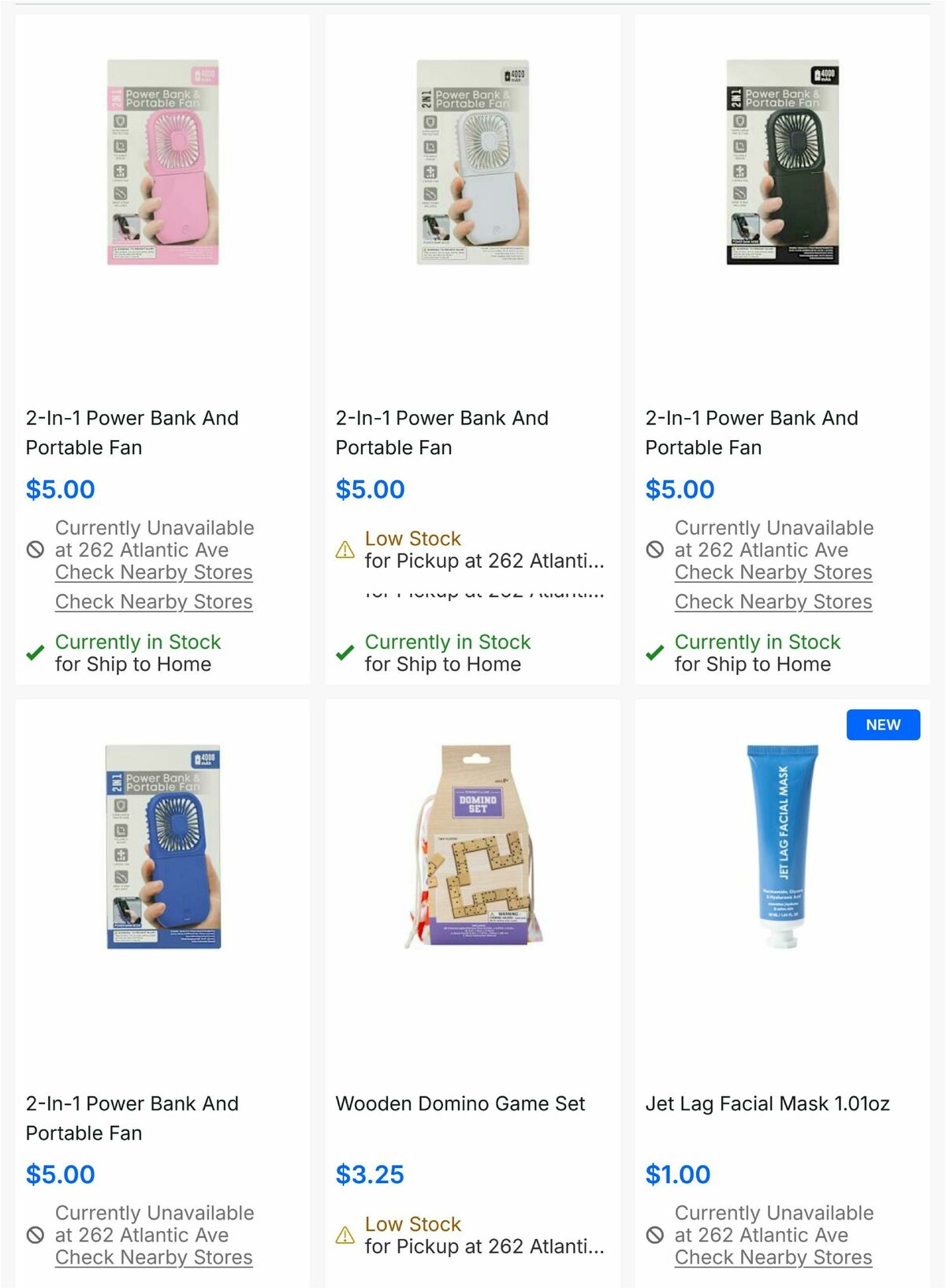Click the $3.25 price on Wooden Domino Game Set

pos(370,1174)
